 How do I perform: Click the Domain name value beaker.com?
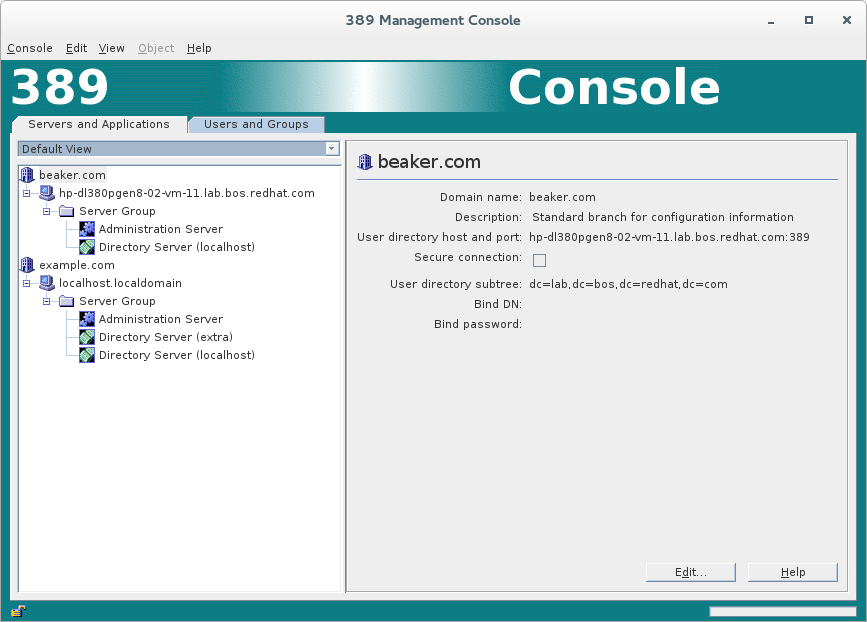(562, 197)
